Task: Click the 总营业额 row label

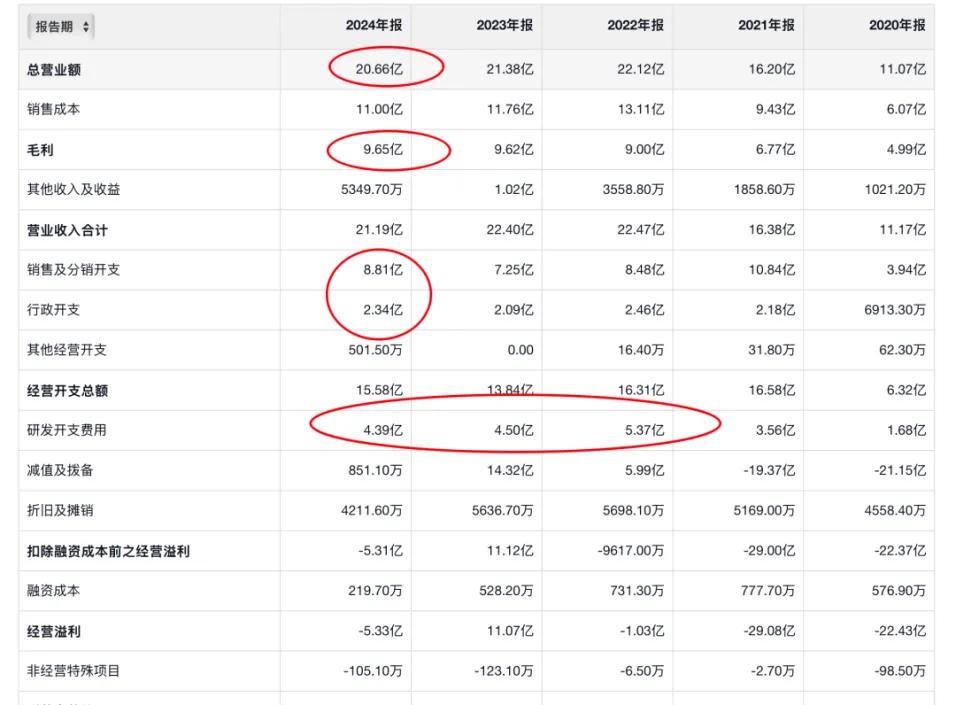Action: [x=54, y=70]
